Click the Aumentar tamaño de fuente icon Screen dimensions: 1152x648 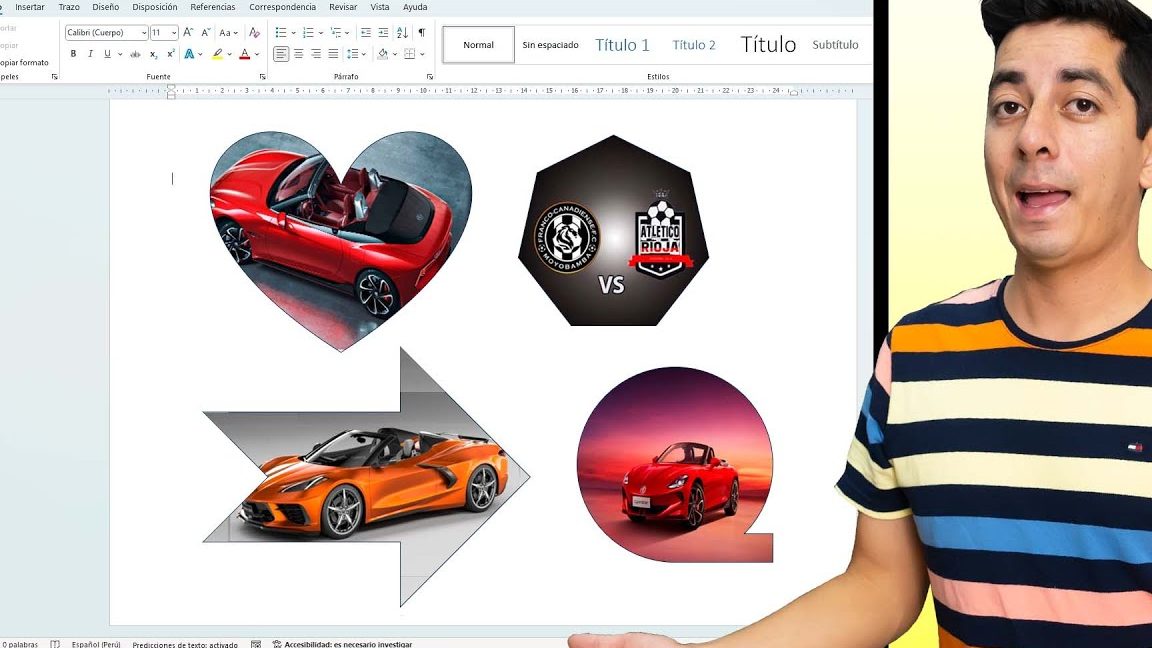(x=187, y=31)
